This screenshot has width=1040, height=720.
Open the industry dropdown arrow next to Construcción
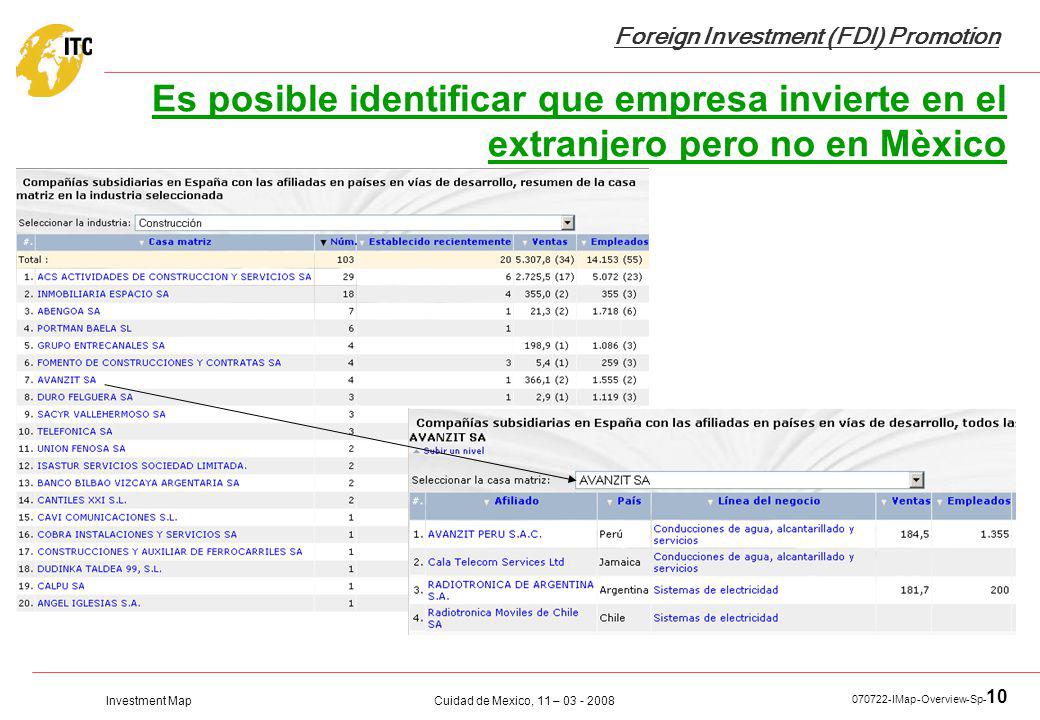(x=567, y=223)
